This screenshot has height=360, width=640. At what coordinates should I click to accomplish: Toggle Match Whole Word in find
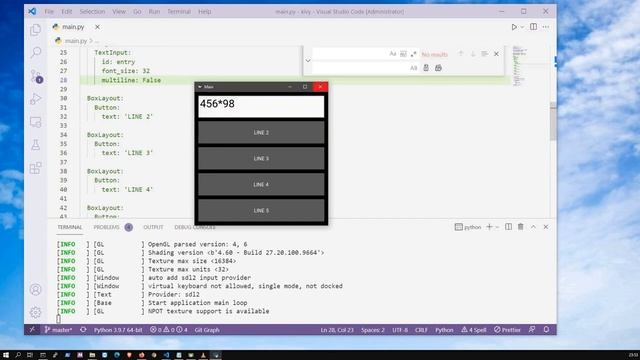point(403,54)
